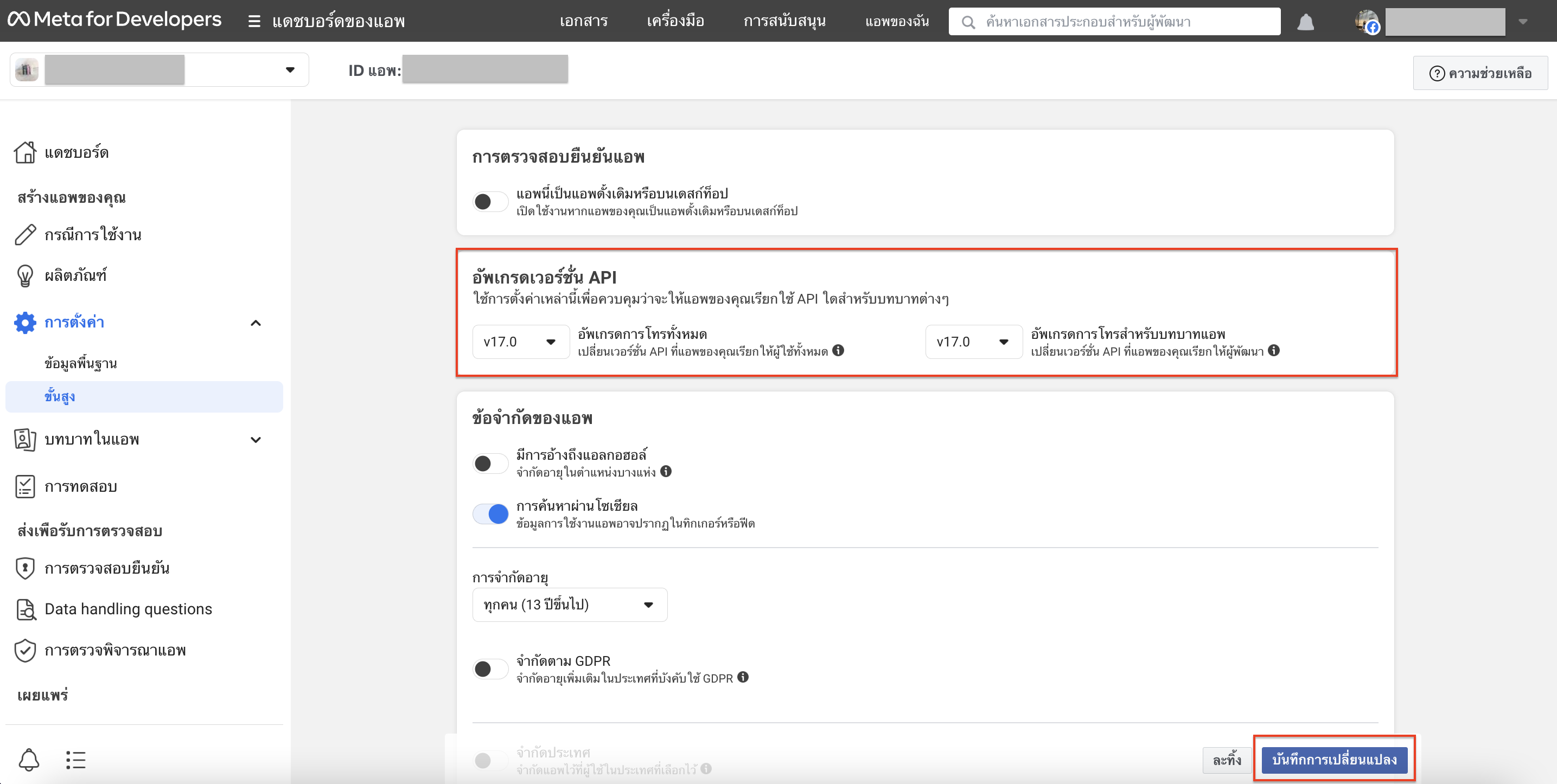Click the pencil icon for กรณีการใช้งาน
The image size is (1557, 784).
25,234
